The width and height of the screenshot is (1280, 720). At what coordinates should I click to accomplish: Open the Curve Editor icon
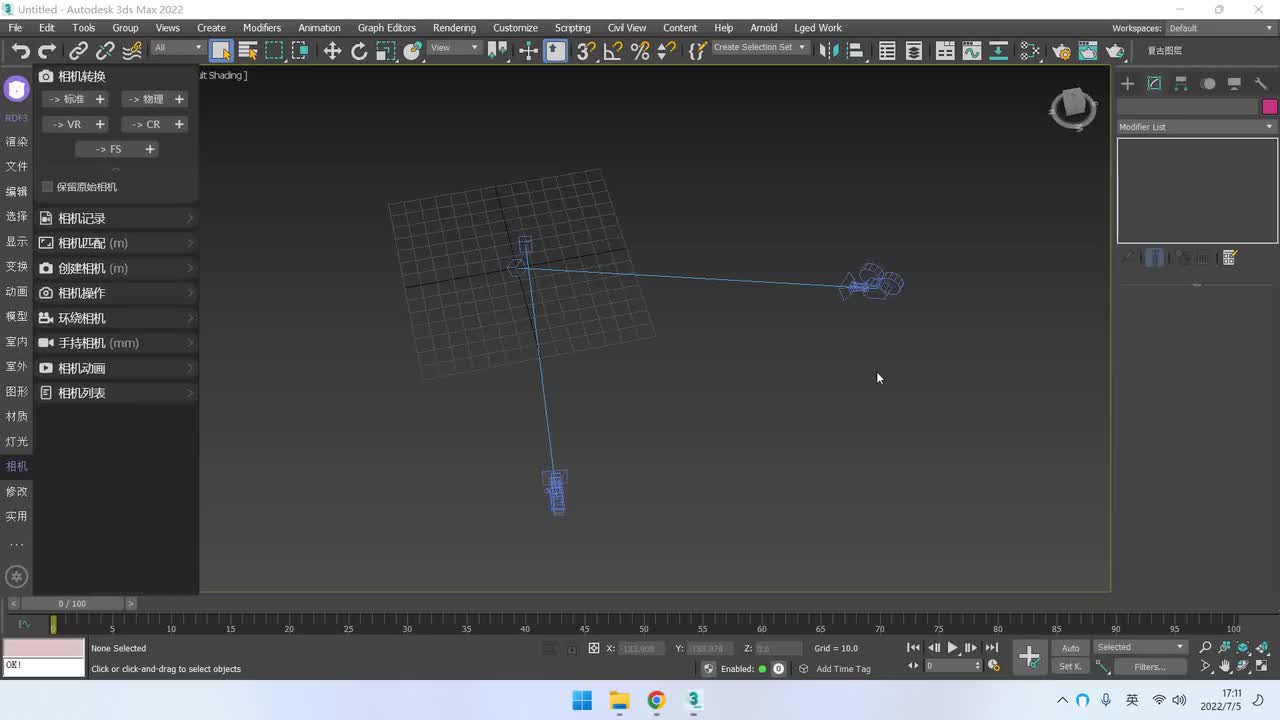tap(971, 51)
